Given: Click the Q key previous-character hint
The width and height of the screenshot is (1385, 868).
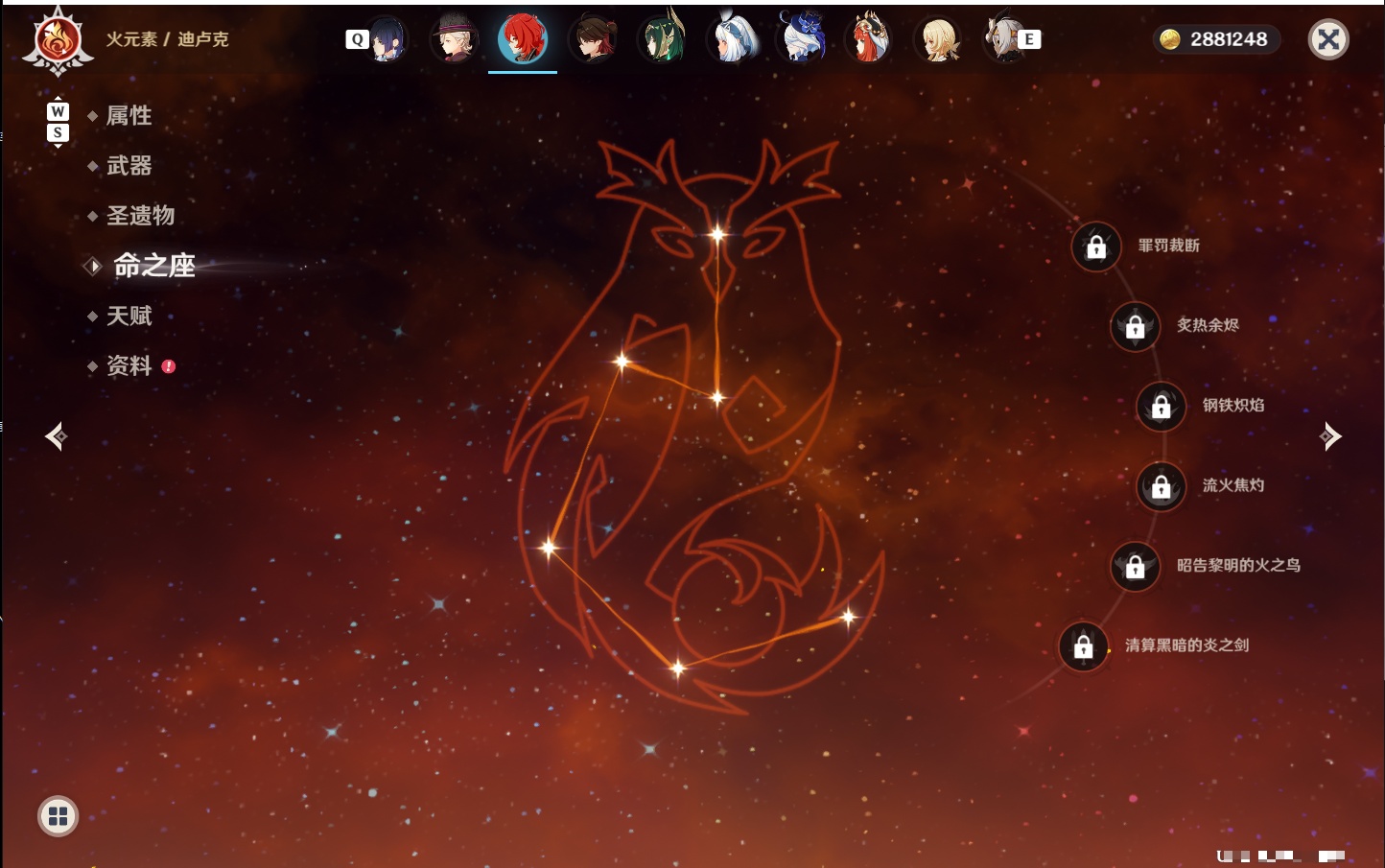Looking at the screenshot, I should click(x=357, y=39).
